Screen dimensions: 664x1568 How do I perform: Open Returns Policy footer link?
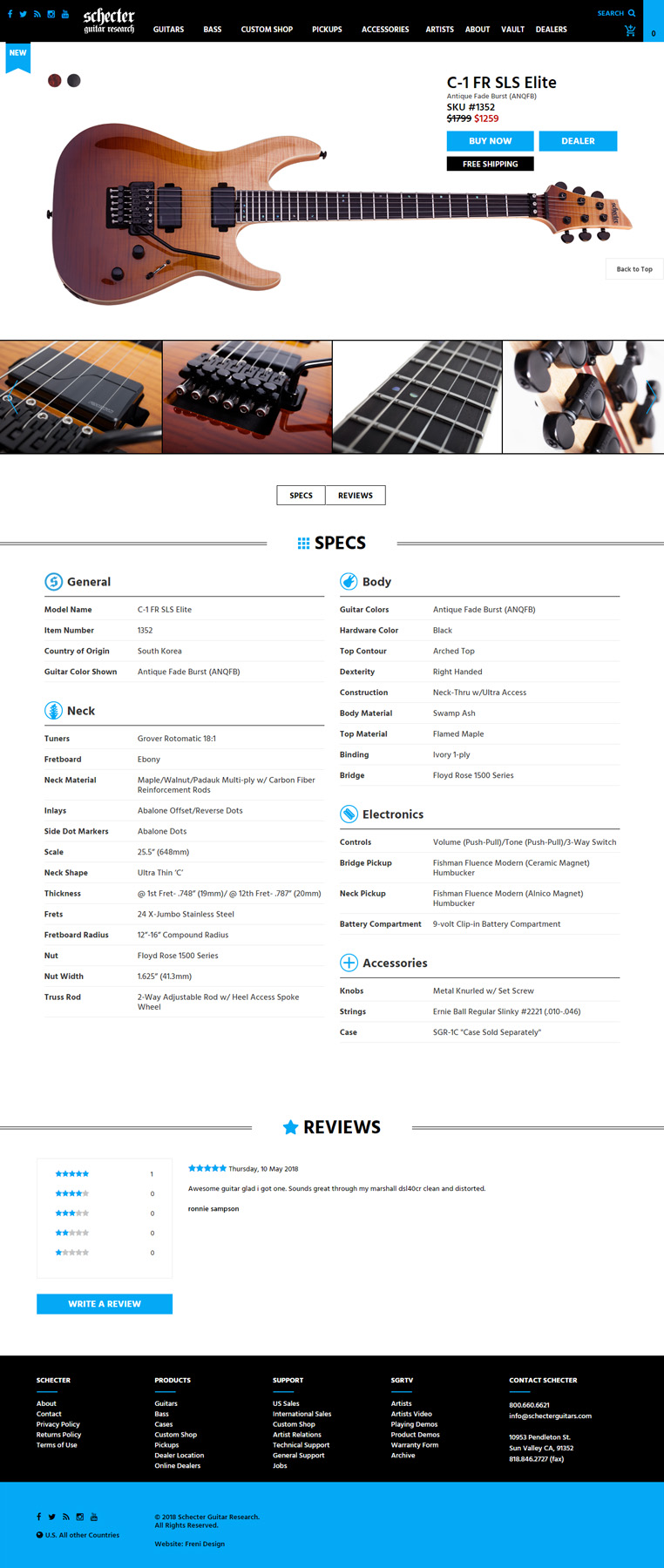59,1435
